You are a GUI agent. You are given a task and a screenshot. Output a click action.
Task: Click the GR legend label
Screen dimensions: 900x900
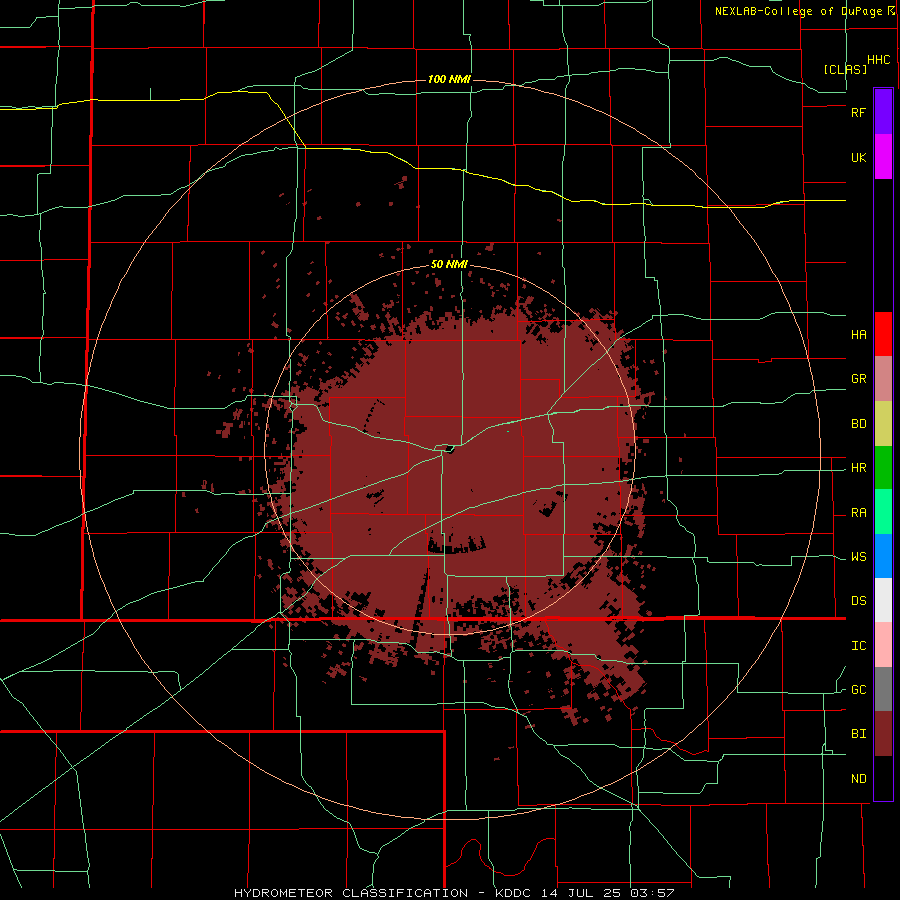point(858,379)
